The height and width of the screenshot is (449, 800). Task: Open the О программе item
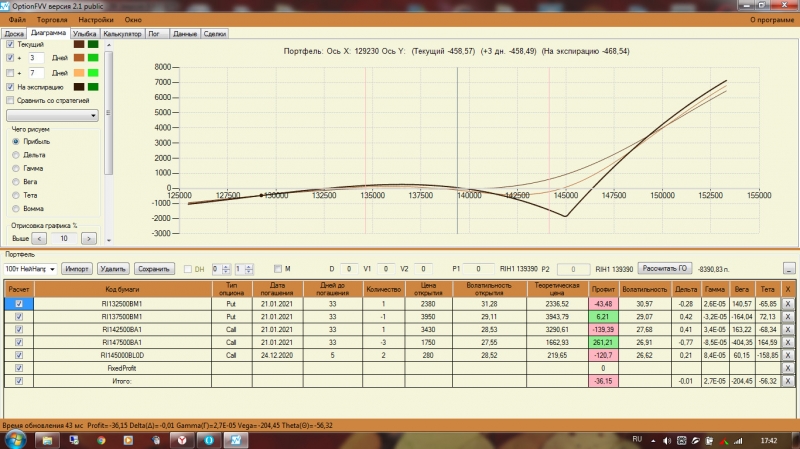[x=772, y=20]
